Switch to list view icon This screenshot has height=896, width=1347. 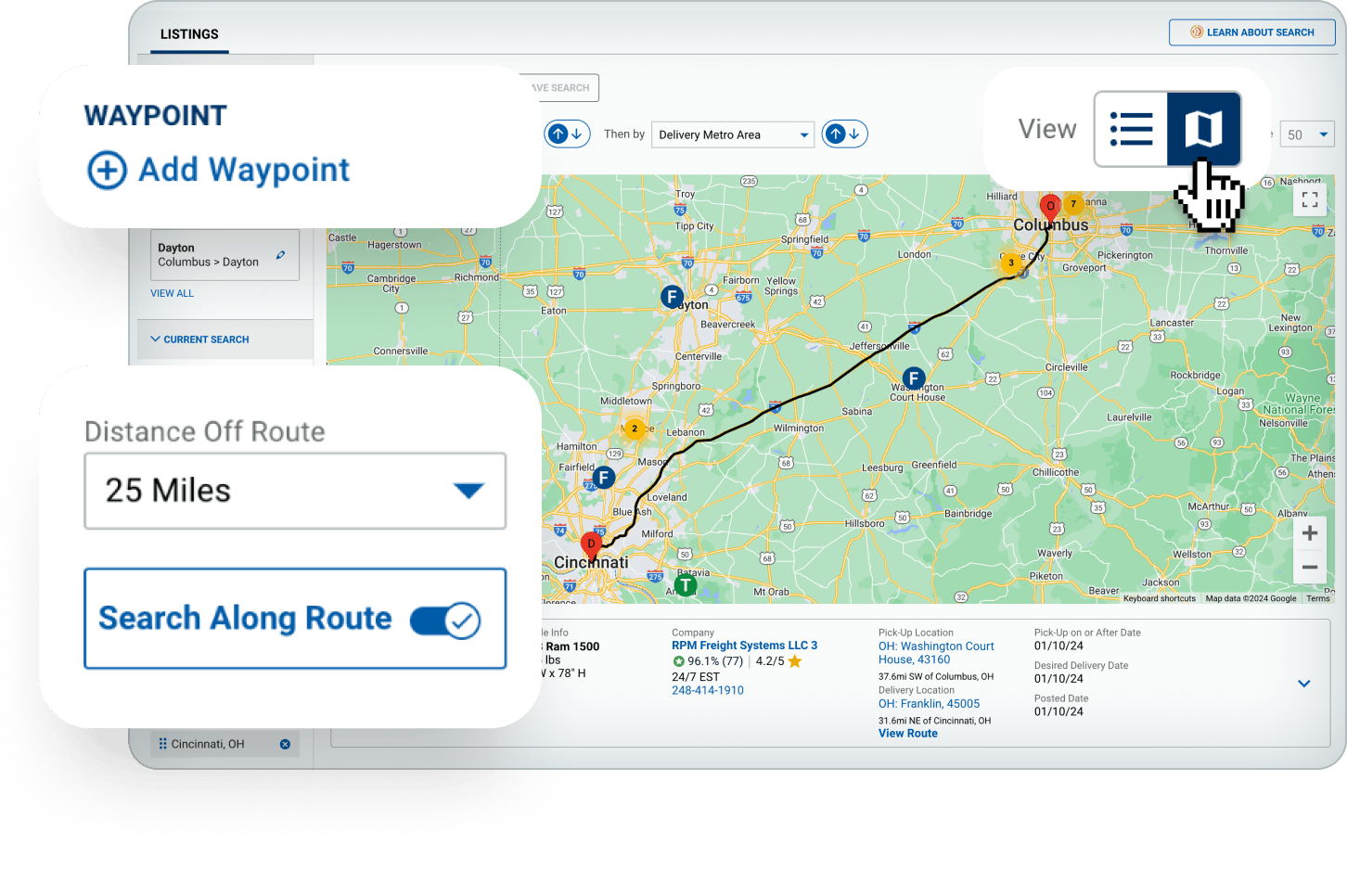click(x=1131, y=129)
